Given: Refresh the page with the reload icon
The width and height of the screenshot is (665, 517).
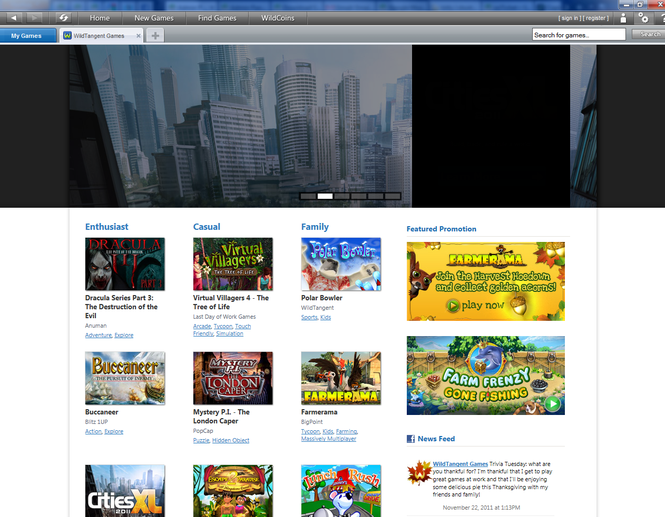Looking at the screenshot, I should [x=63, y=18].
